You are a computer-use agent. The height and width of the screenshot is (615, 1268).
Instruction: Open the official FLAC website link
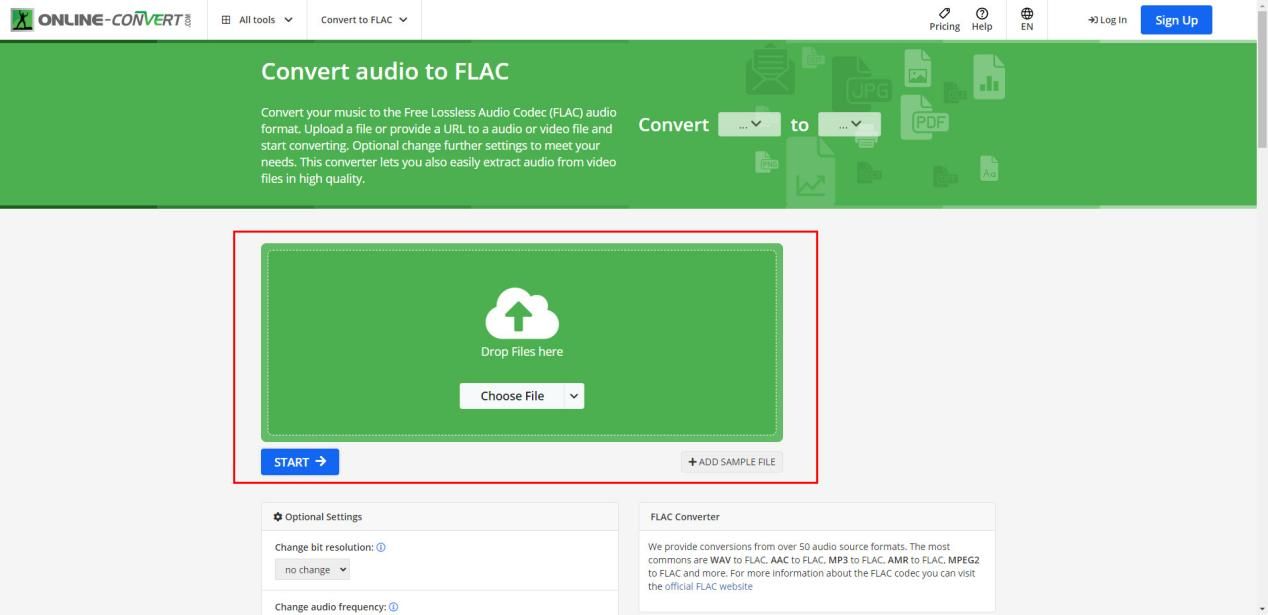pos(709,586)
